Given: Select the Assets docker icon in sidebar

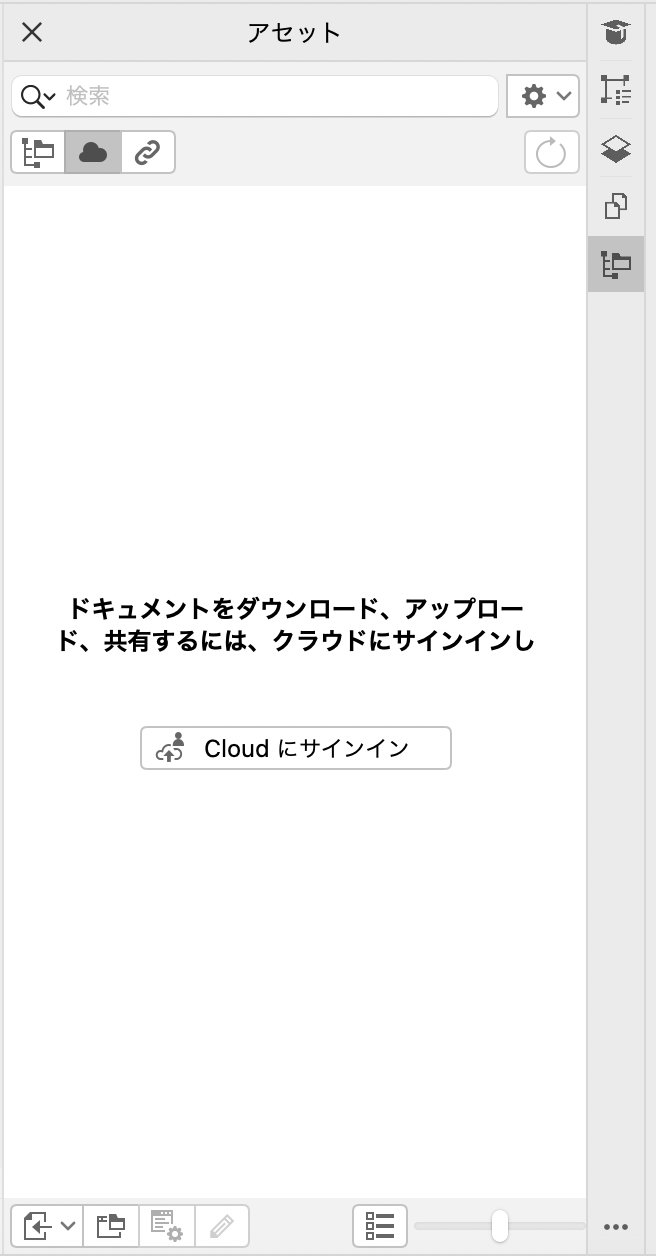Looking at the screenshot, I should (616, 264).
